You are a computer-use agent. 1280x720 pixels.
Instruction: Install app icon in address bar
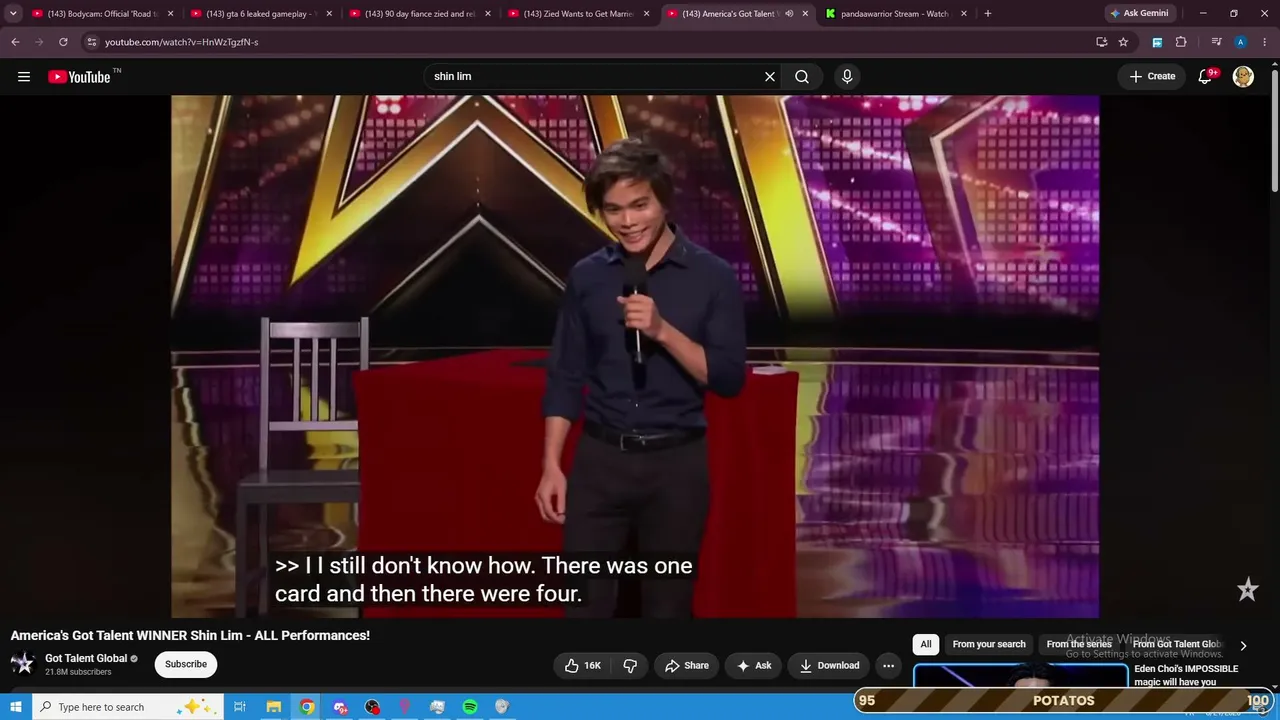[x=1102, y=42]
